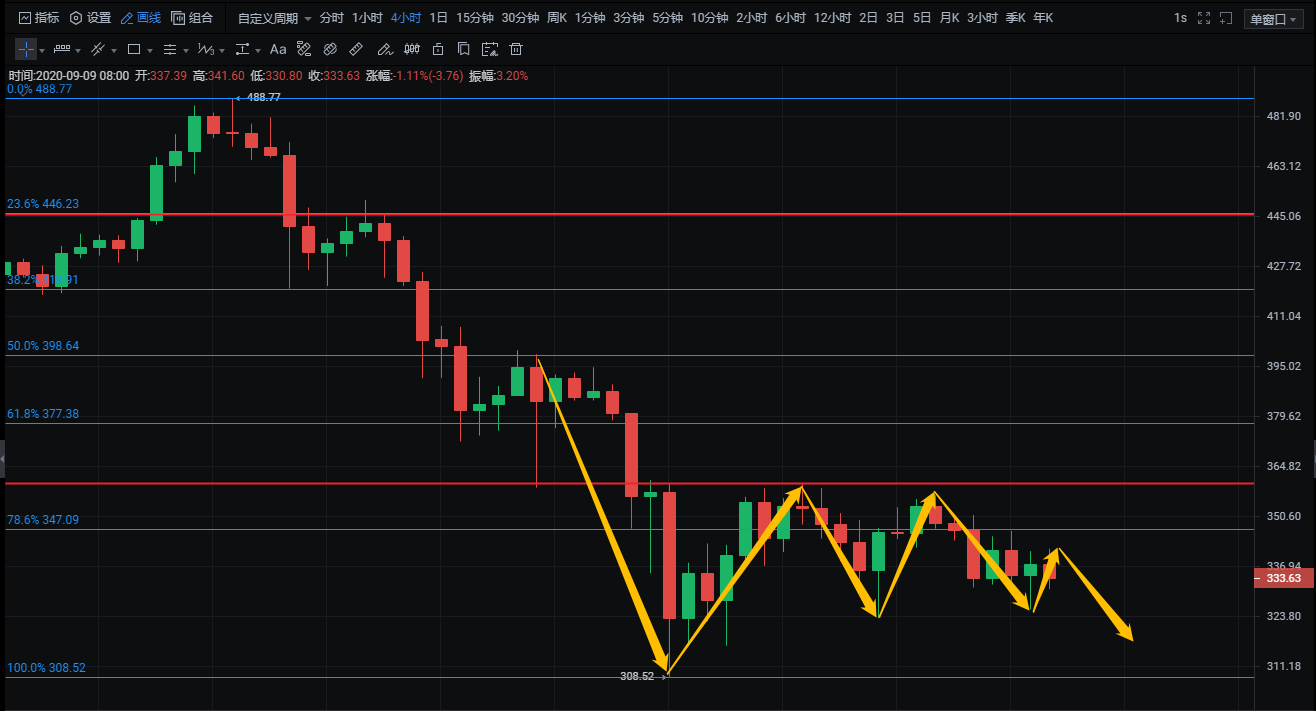Select the Elliott wave numbering tool

[205, 49]
